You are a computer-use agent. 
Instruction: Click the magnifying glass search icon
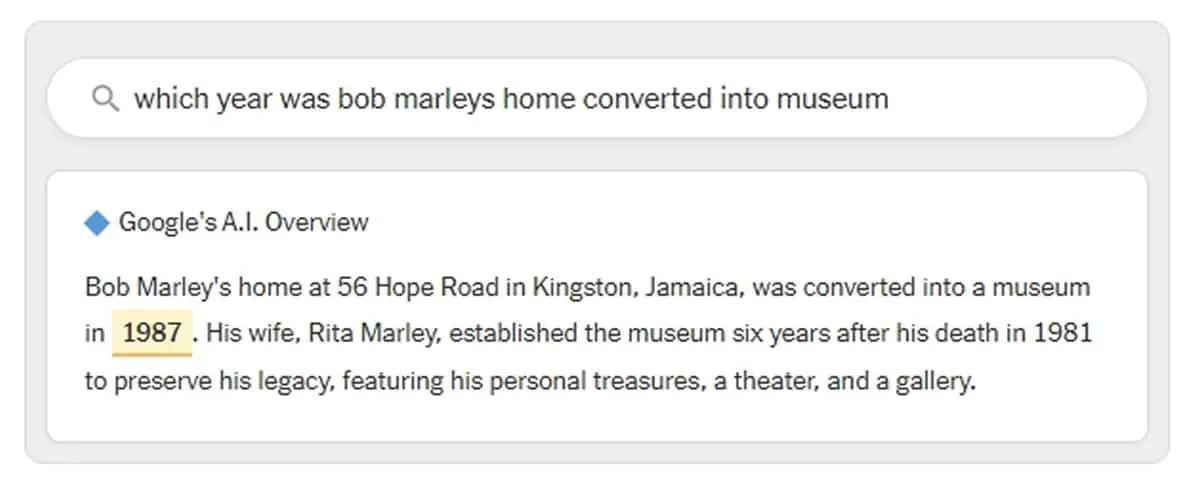coord(105,98)
